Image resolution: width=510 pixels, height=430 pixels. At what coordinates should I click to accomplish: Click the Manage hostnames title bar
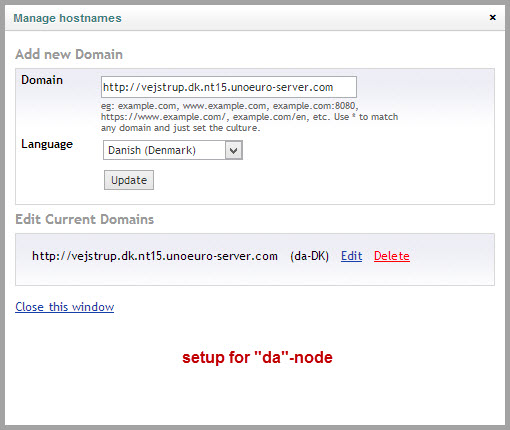[255, 18]
